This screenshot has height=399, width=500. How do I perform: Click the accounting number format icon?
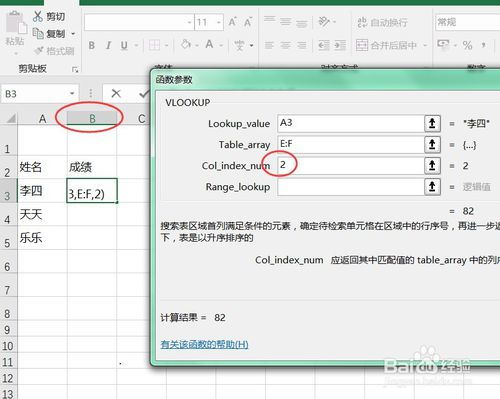coord(443,44)
